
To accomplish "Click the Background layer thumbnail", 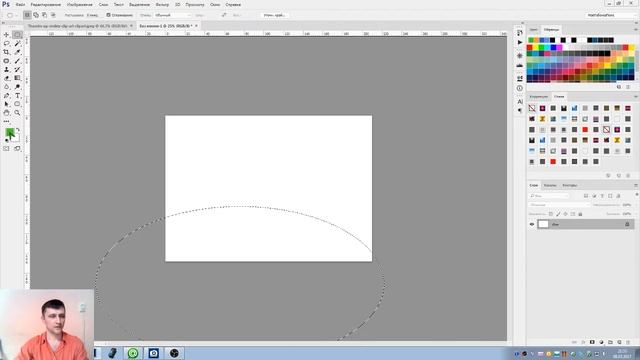I will [543, 224].
